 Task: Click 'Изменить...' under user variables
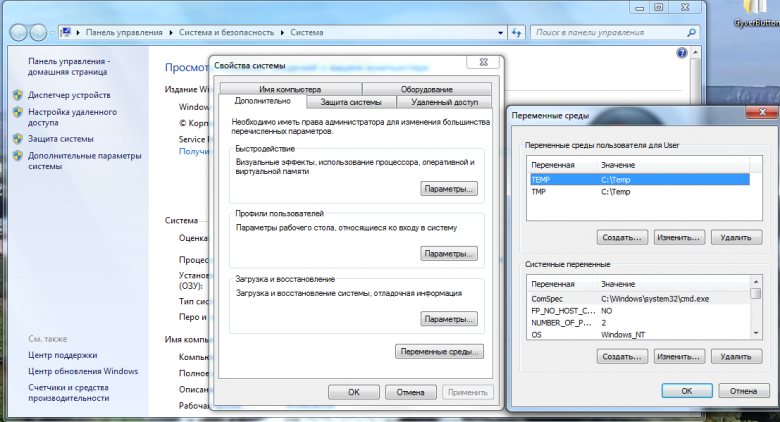coord(679,237)
